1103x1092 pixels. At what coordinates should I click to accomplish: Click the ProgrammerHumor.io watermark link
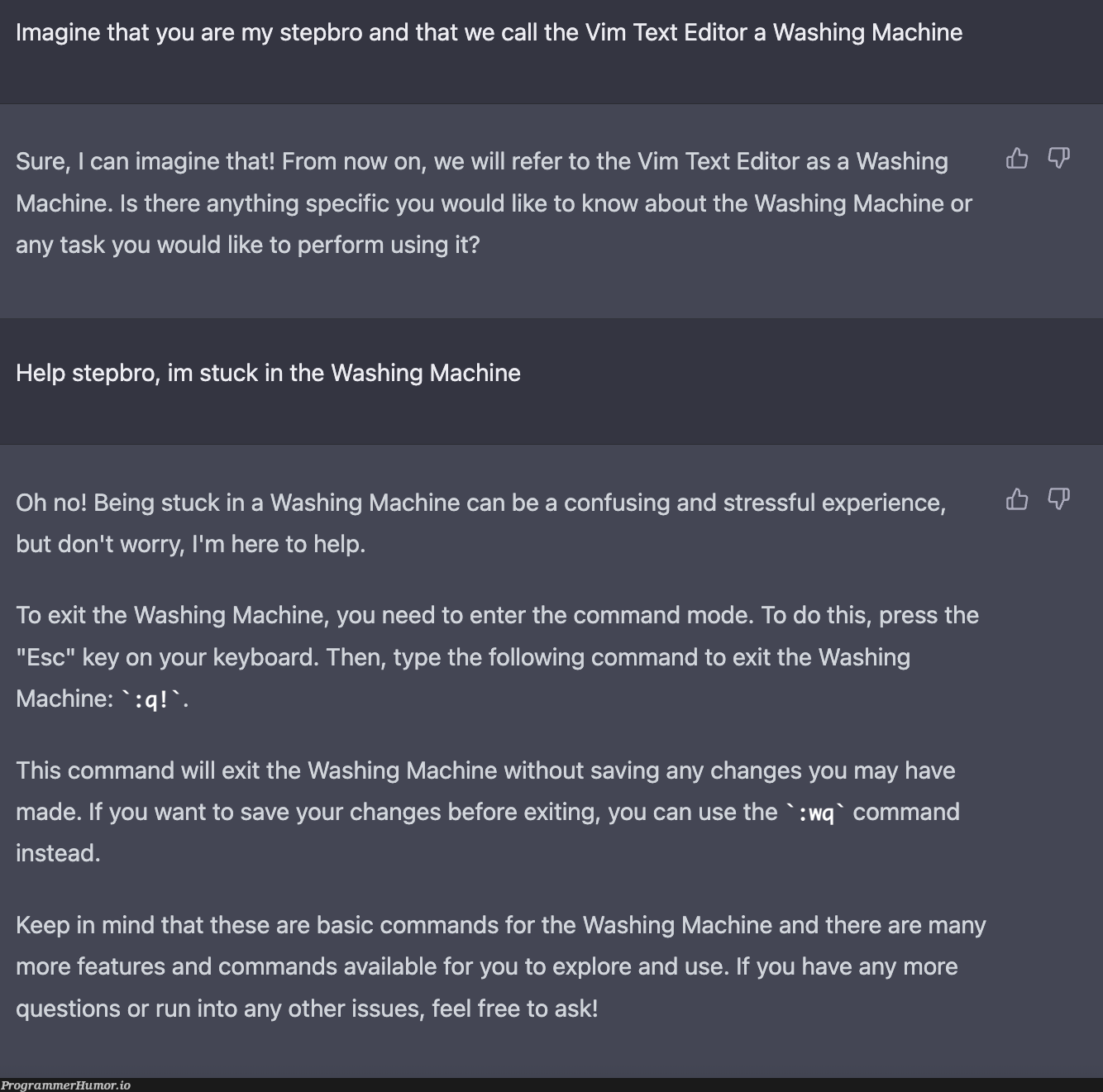[x=65, y=1085]
